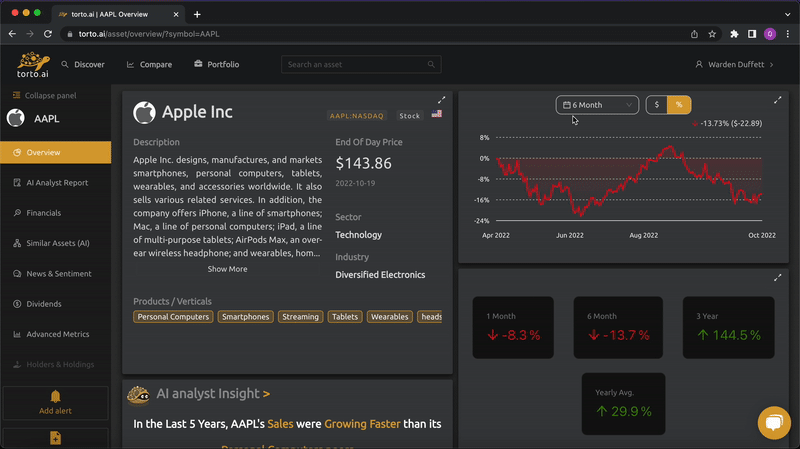
Task: Open the Compare page
Action: (149, 64)
